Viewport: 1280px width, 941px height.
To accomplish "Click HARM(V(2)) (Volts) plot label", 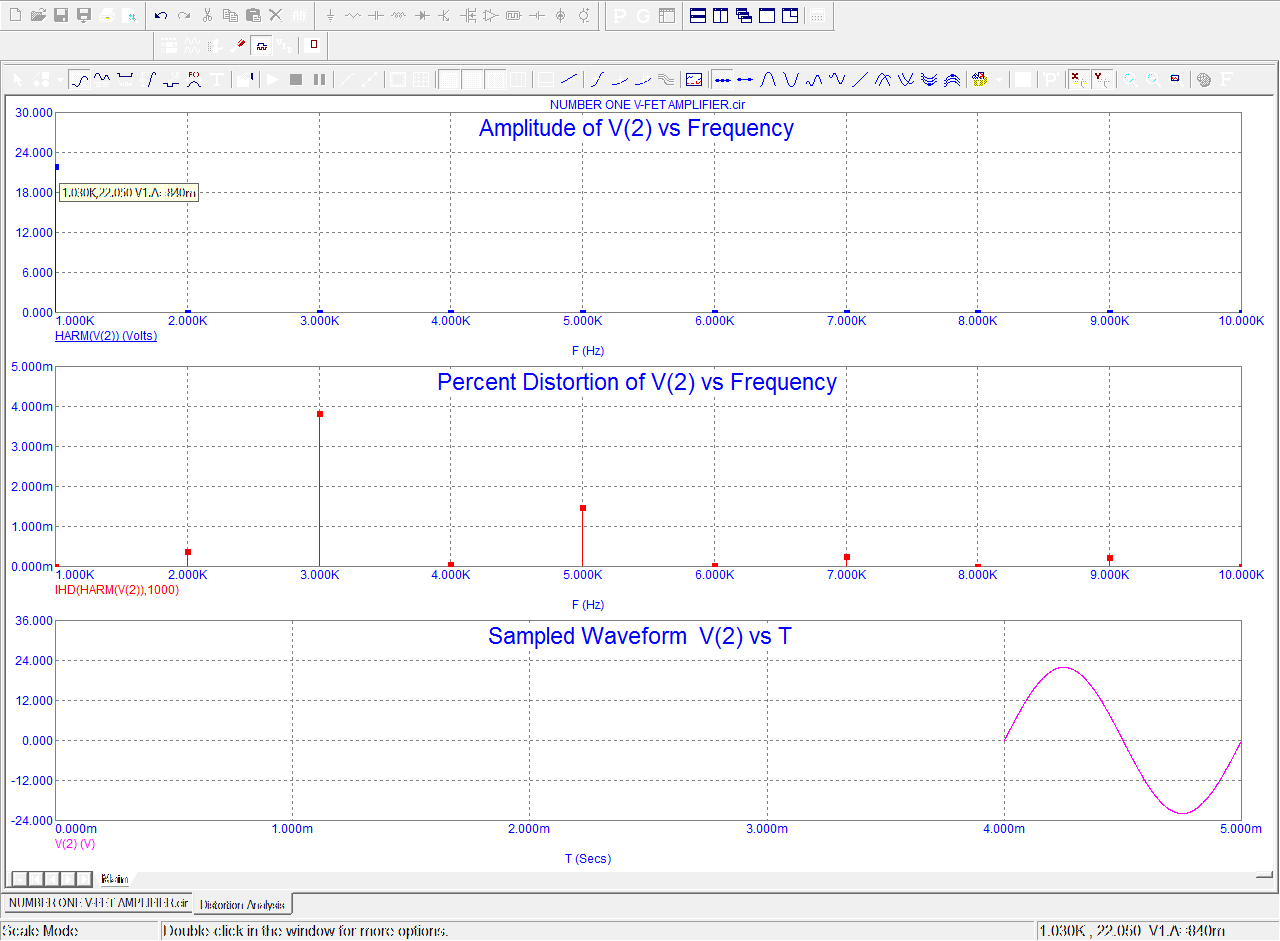I will tap(106, 336).
